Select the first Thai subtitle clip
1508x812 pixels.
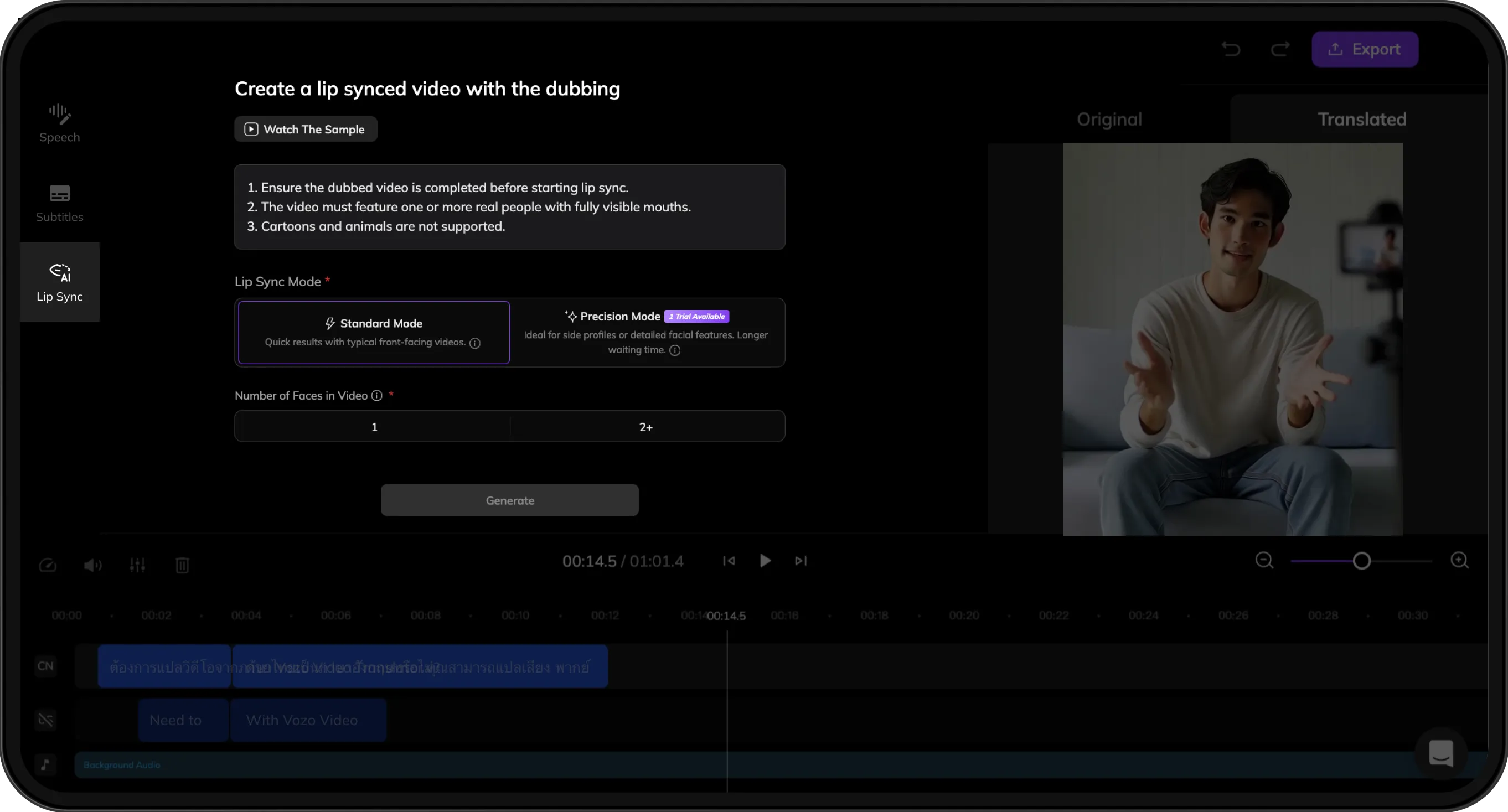tap(164, 666)
